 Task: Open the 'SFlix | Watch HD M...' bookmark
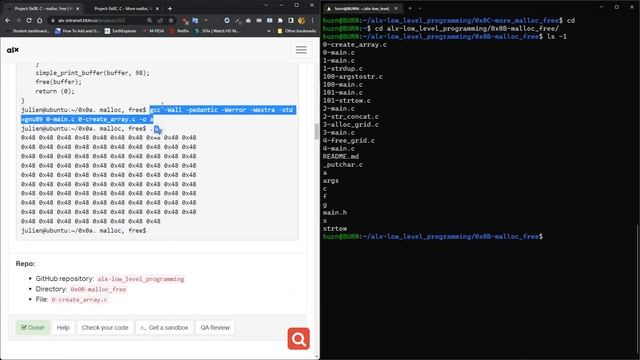[x=217, y=31]
